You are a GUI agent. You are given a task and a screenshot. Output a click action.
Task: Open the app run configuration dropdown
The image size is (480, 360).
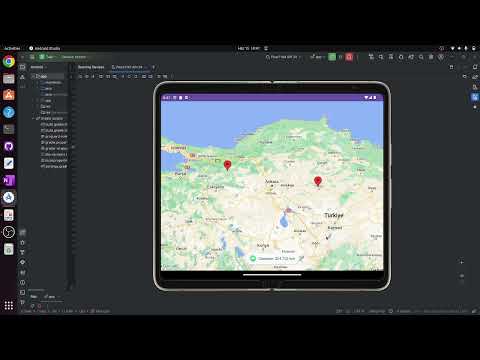(318, 57)
